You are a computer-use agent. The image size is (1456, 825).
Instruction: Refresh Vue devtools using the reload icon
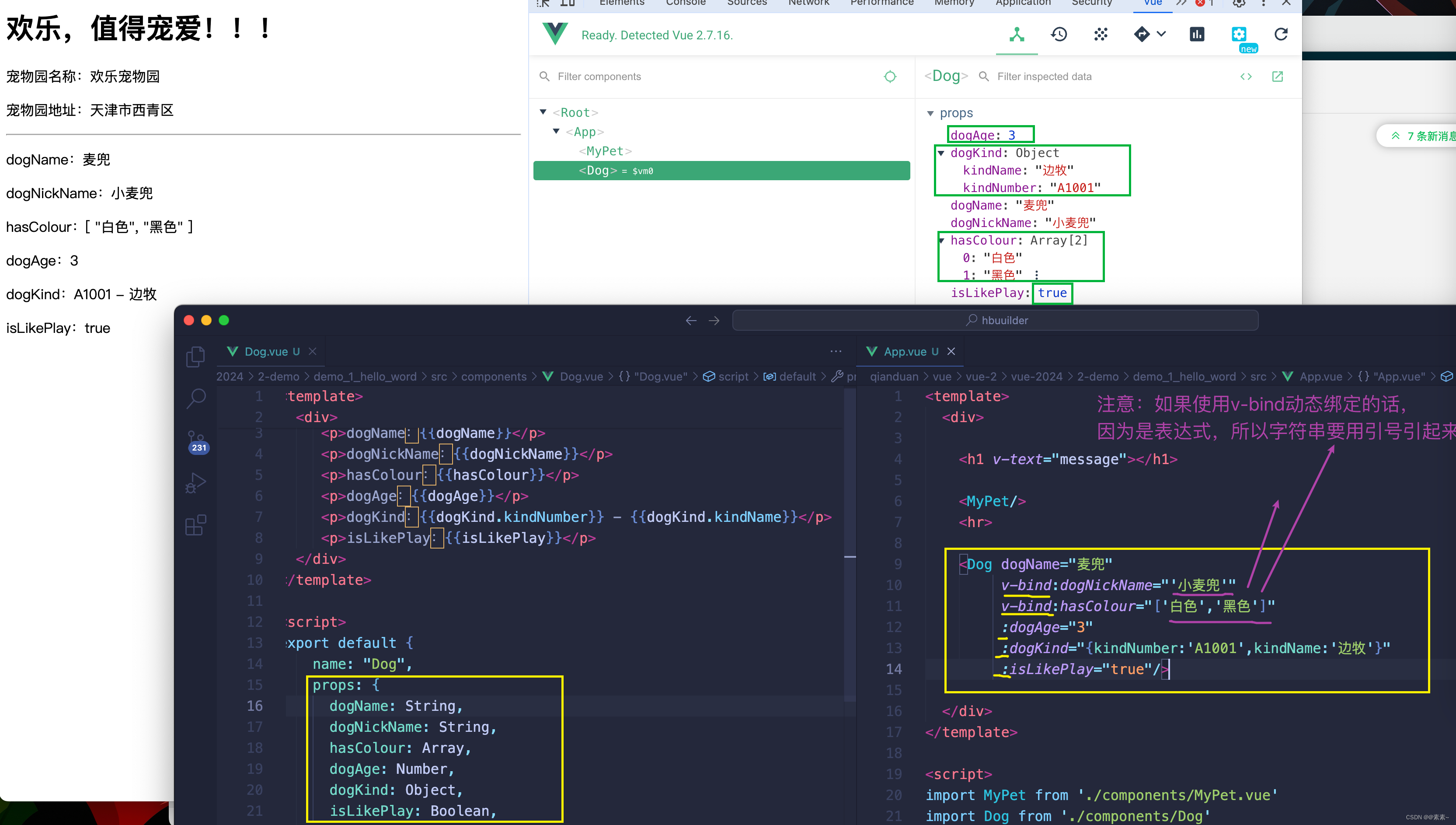pos(1281,34)
